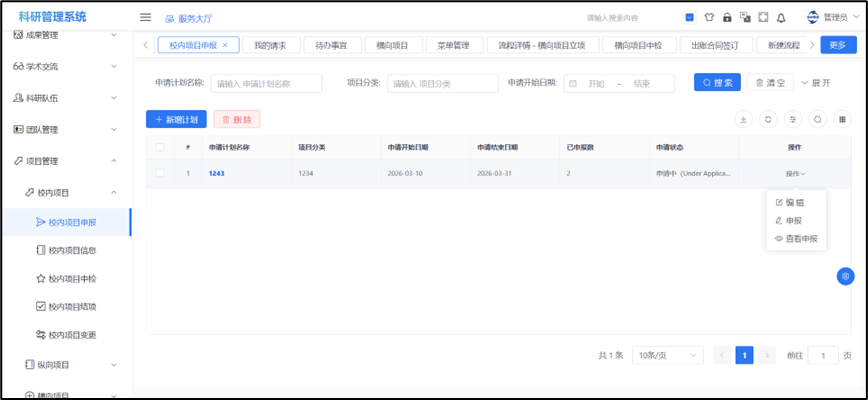Click the blue floating settings gear button
Viewport: 868px width, 400px height.
(845, 276)
